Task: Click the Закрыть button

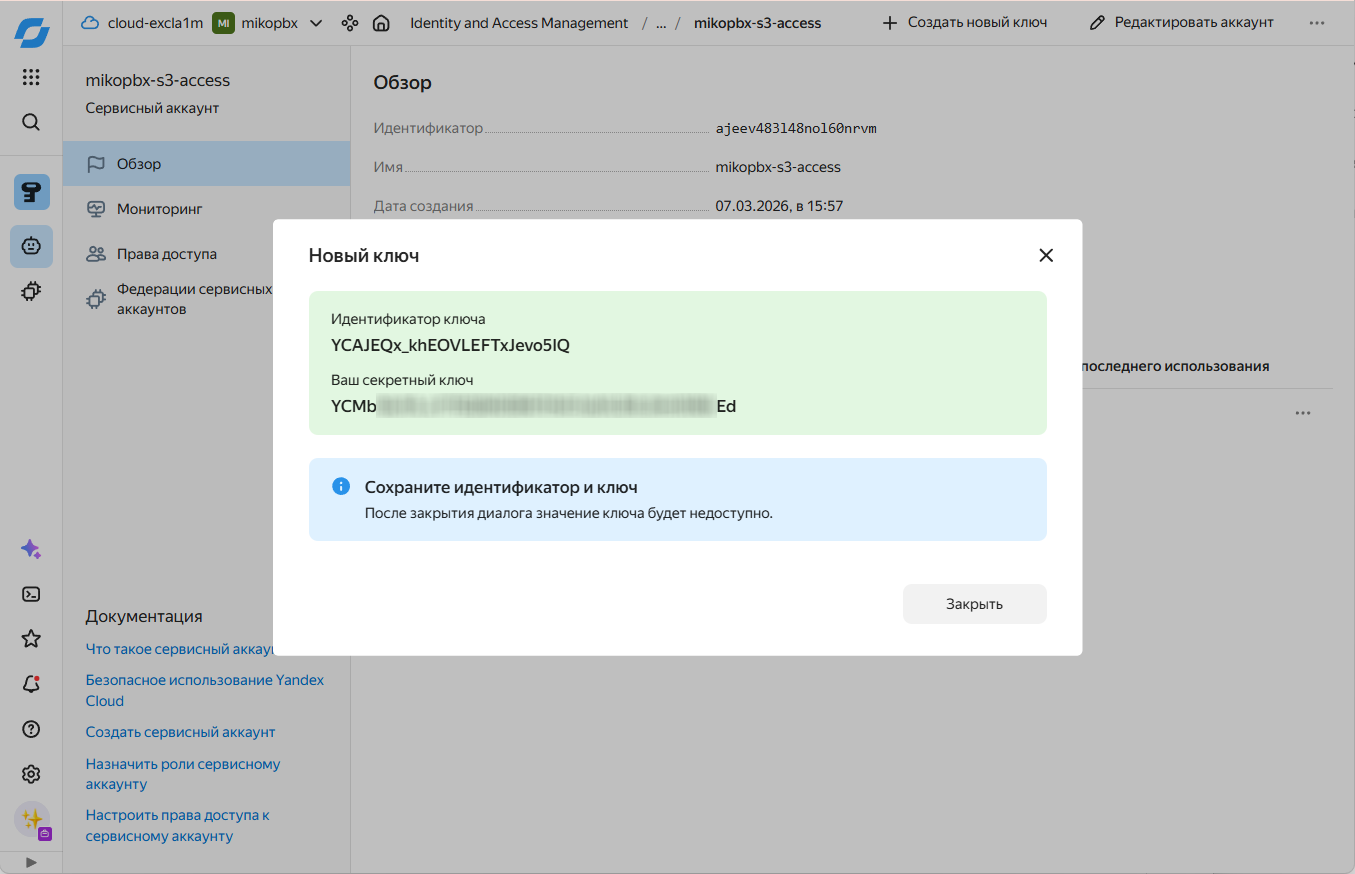Action: click(x=974, y=604)
